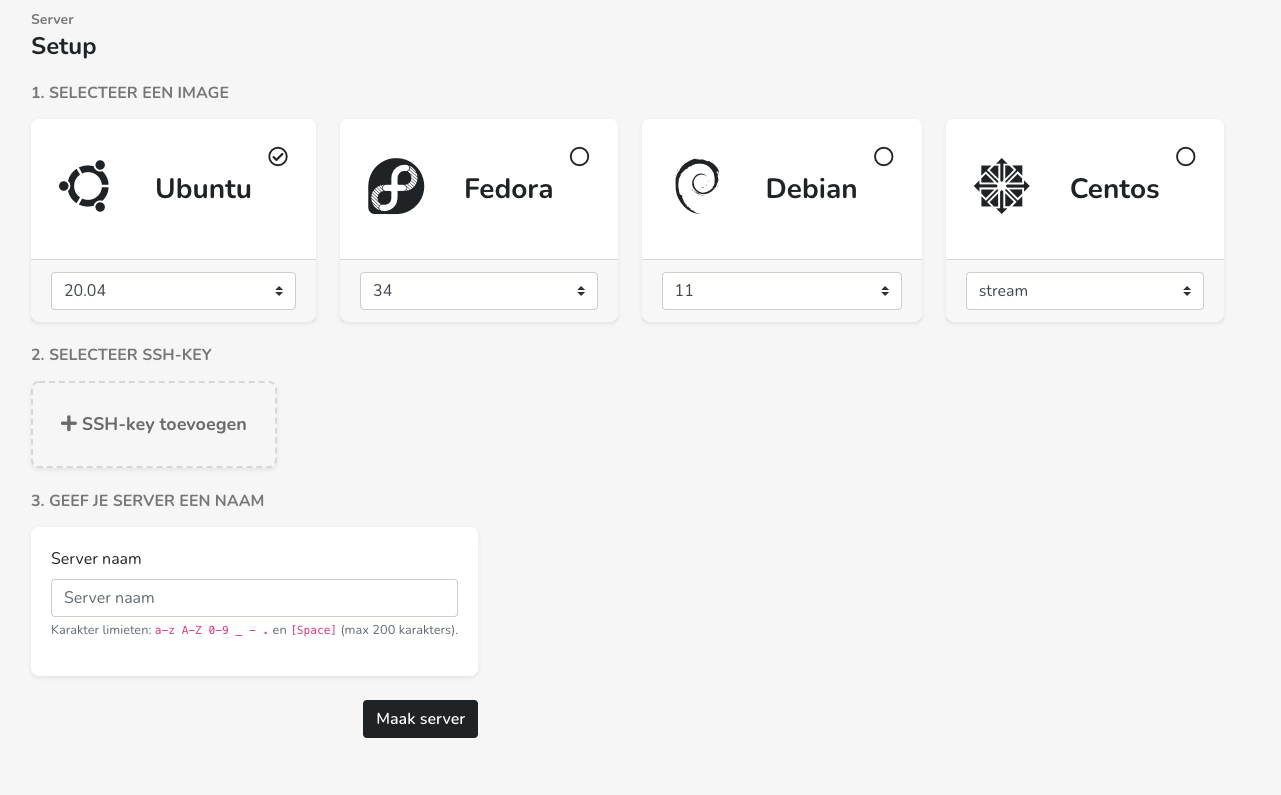
Task: Click the plus icon for SSH-key
Action: coord(69,424)
